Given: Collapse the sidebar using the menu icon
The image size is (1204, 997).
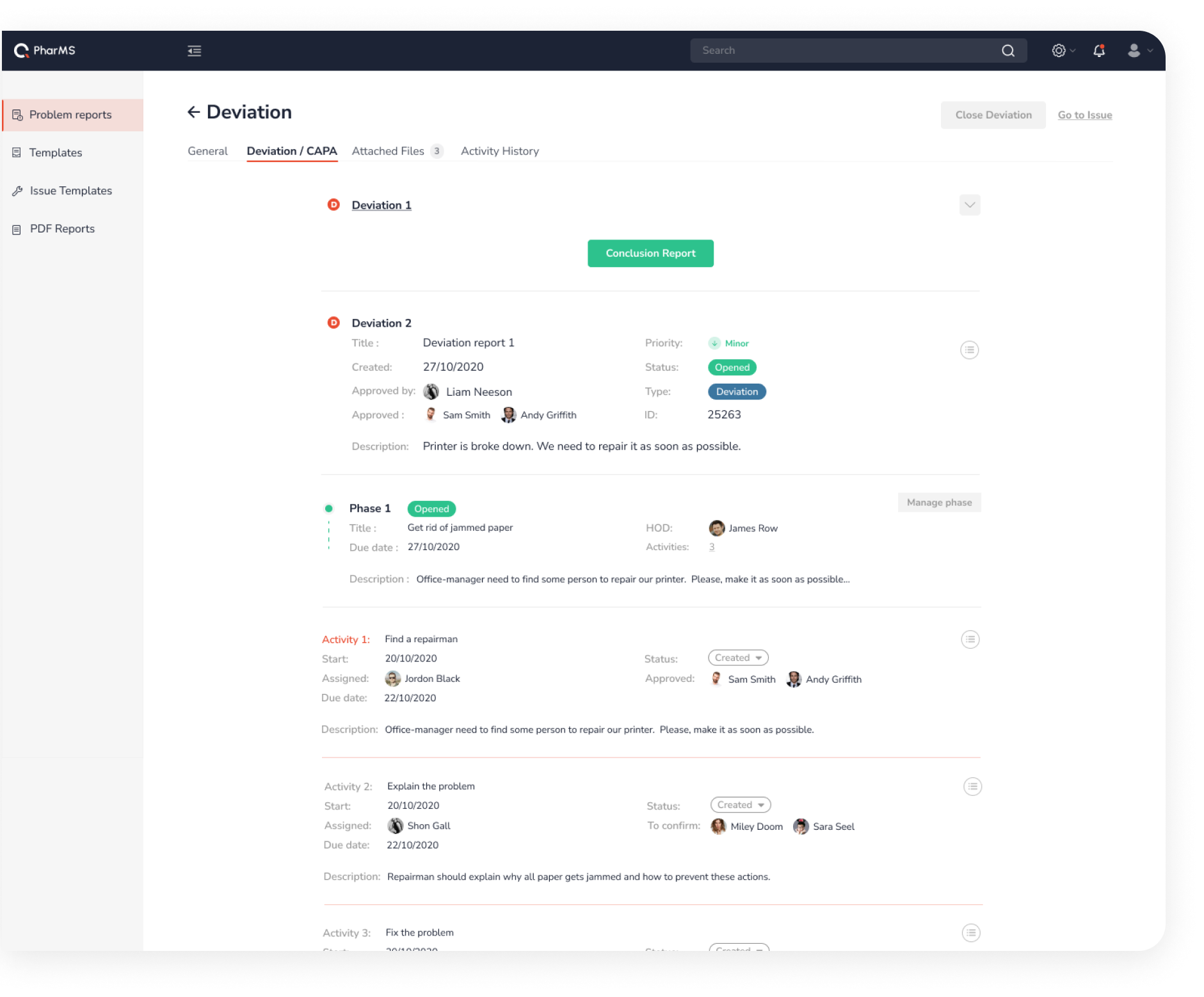Looking at the screenshot, I should tap(194, 51).
